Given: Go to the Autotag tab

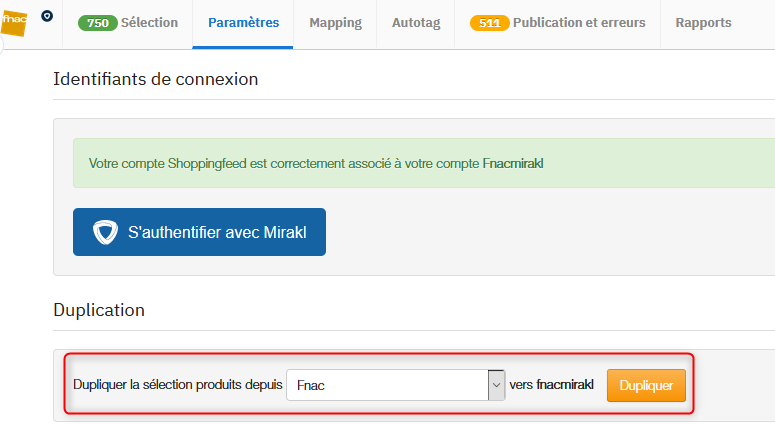Looking at the screenshot, I should (x=416, y=23).
